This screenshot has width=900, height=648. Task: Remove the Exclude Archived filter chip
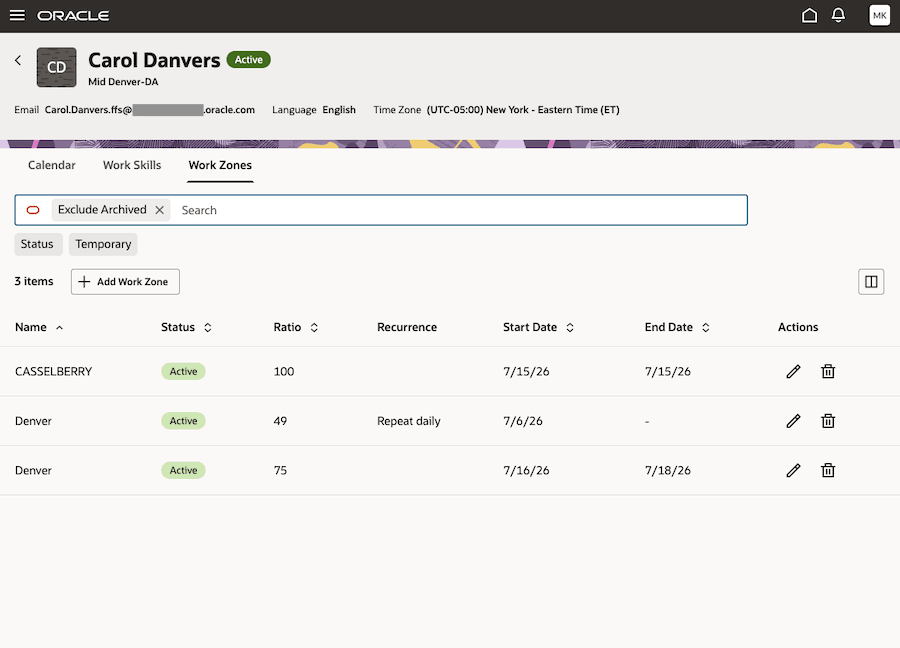(160, 210)
